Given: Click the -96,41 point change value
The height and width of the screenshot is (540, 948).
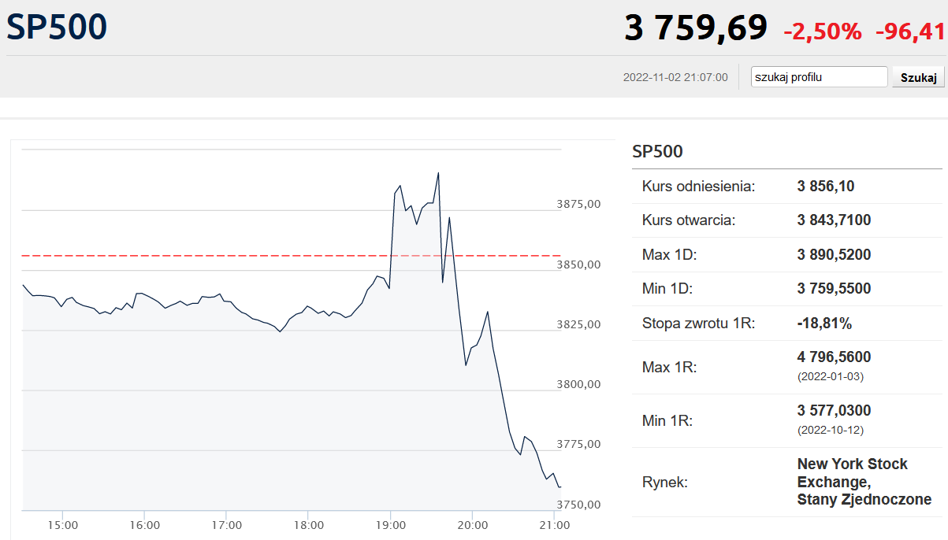Looking at the screenshot, I should tap(910, 31).
